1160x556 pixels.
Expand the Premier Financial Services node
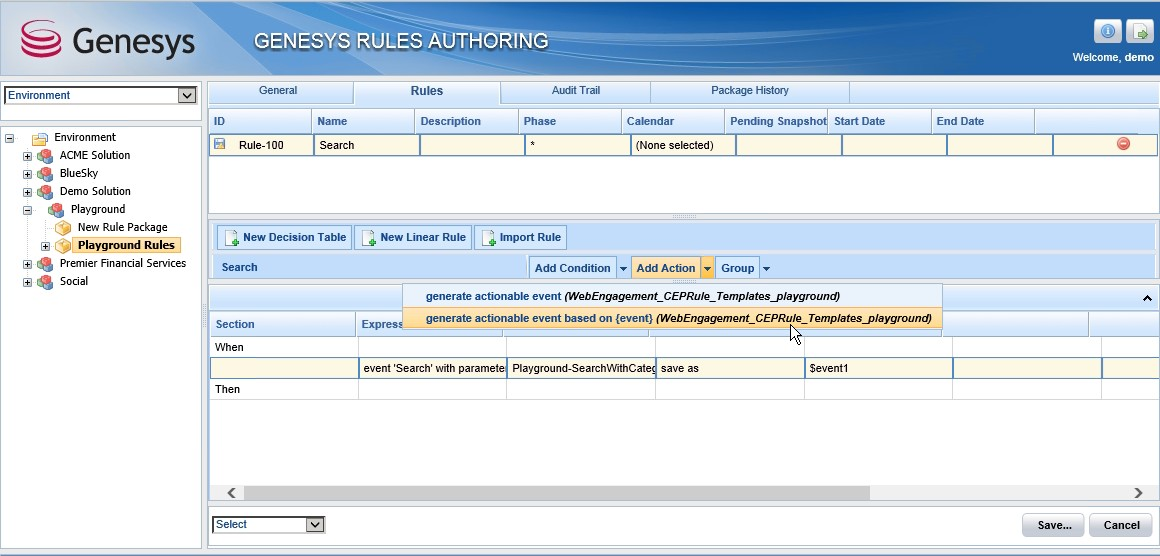click(x=27, y=264)
